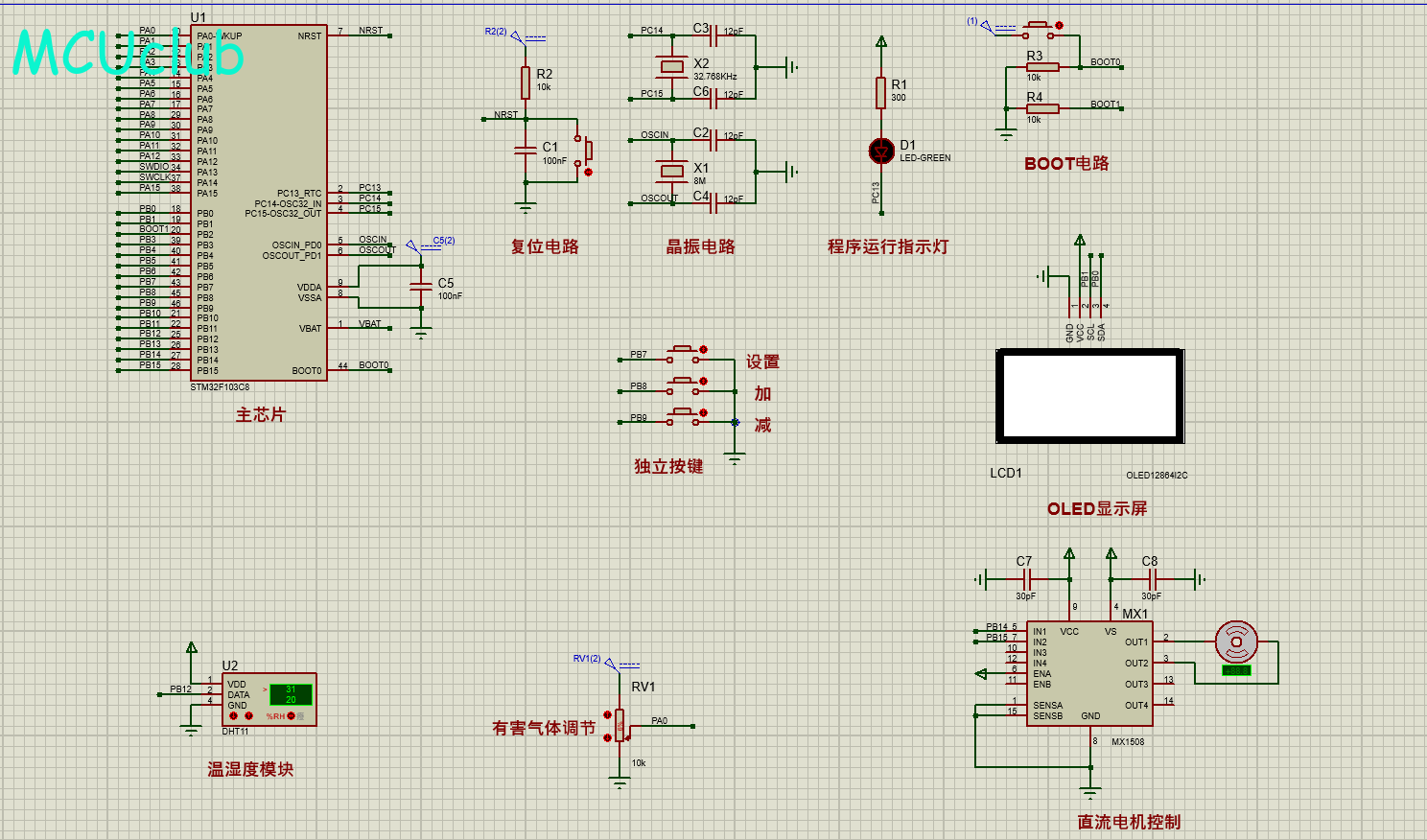
Task: Click capacitor C8 symbol
Action: 1153,579
